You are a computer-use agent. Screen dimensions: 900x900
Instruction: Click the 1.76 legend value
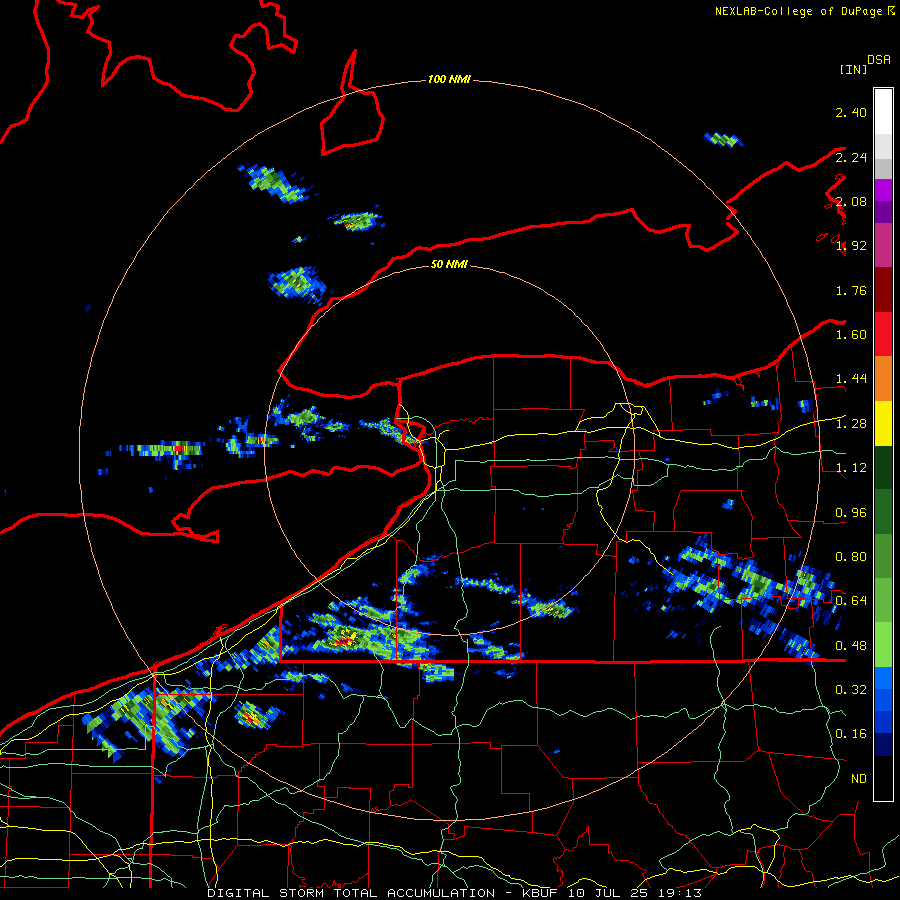click(851, 290)
